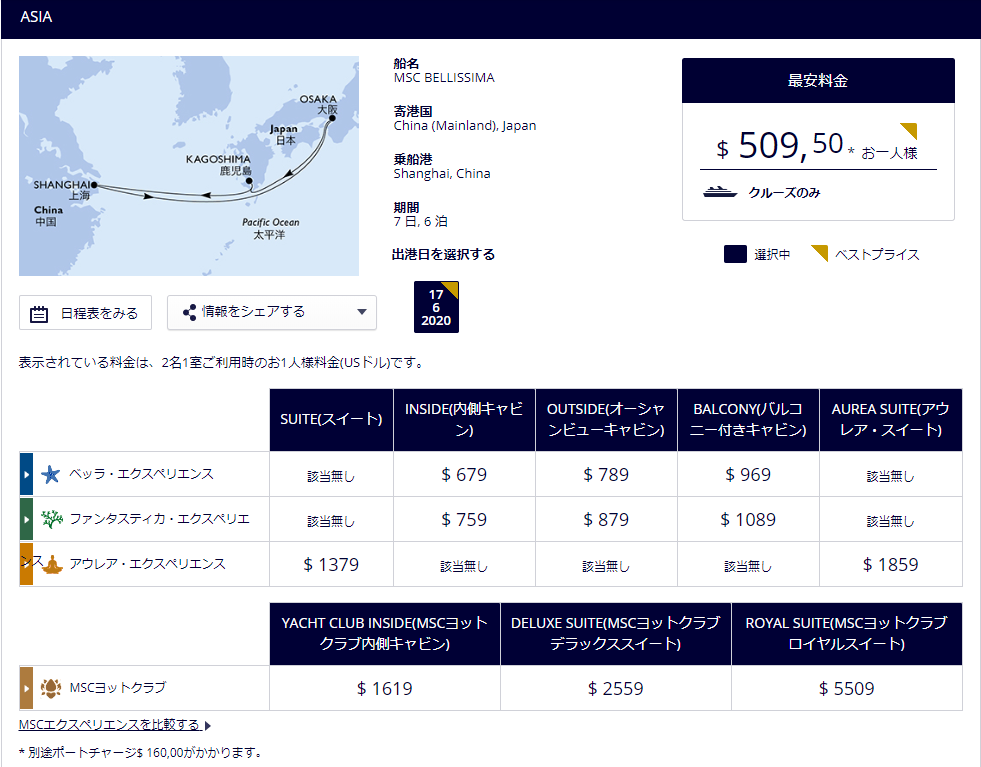981x767 pixels.
Task: Select the $ 1379 Aurea suite price
Action: coord(332,565)
